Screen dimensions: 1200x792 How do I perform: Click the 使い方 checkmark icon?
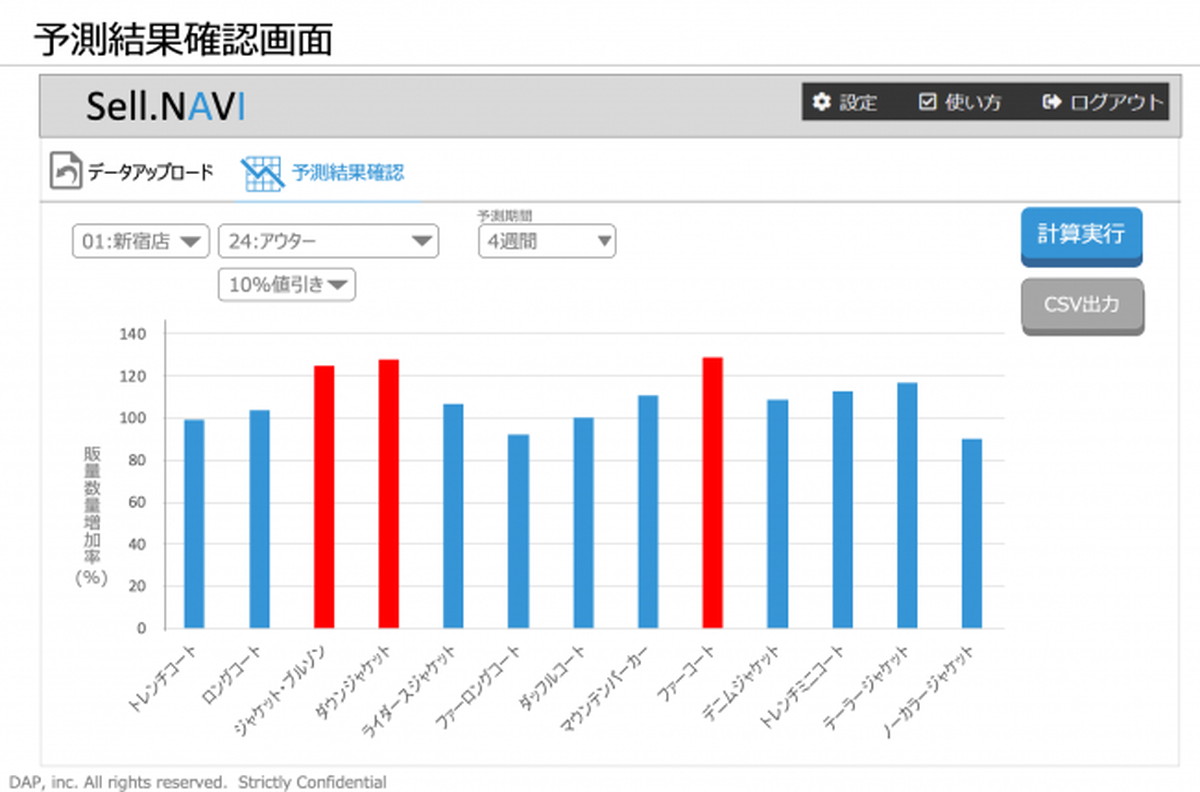(x=927, y=102)
